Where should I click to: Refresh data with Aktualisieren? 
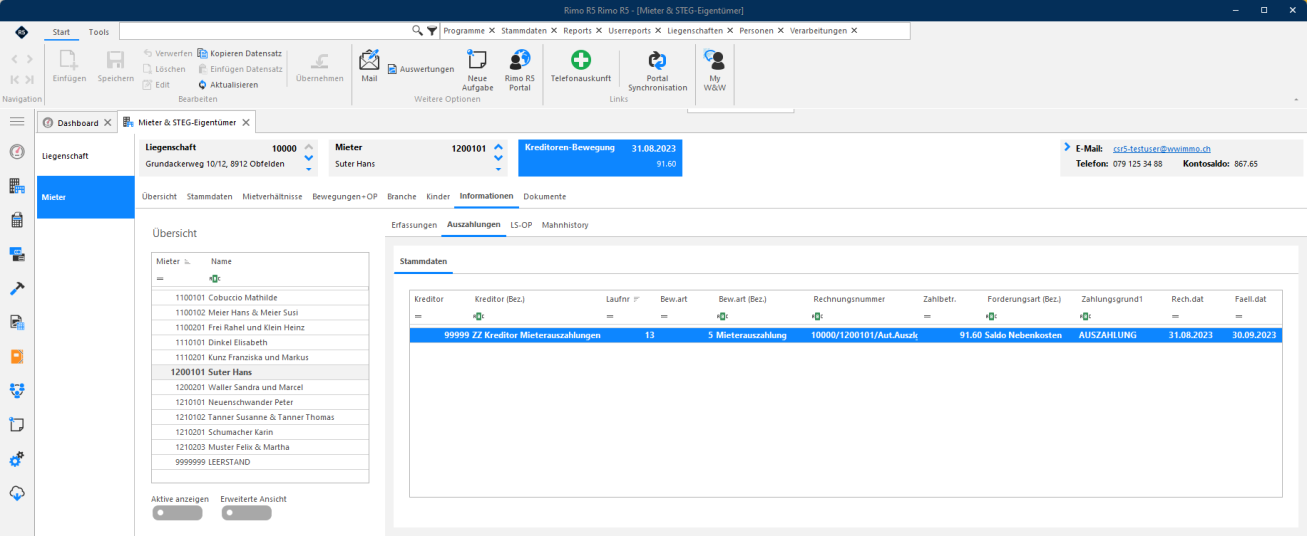click(228, 85)
